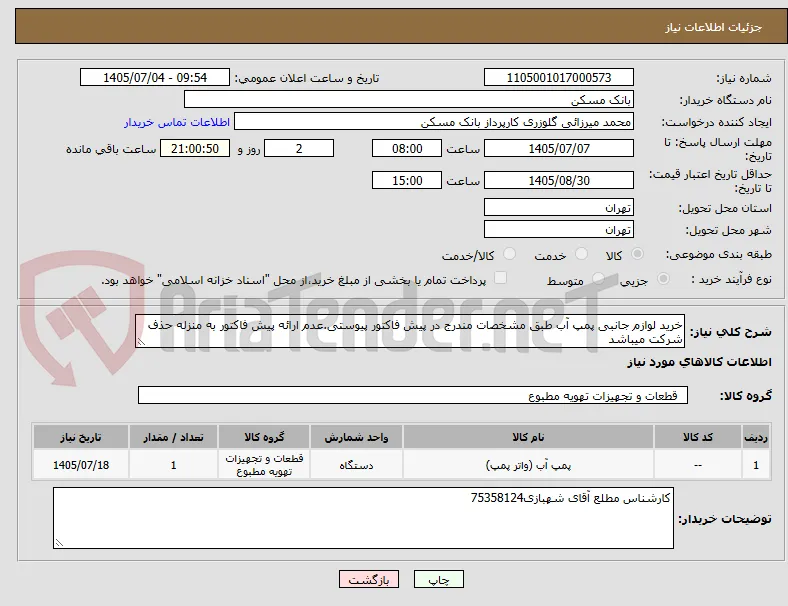Click the اطلاعات کالاهای مورد نیاز section heading
Viewport: 788px width, 606px height.
pos(699,362)
